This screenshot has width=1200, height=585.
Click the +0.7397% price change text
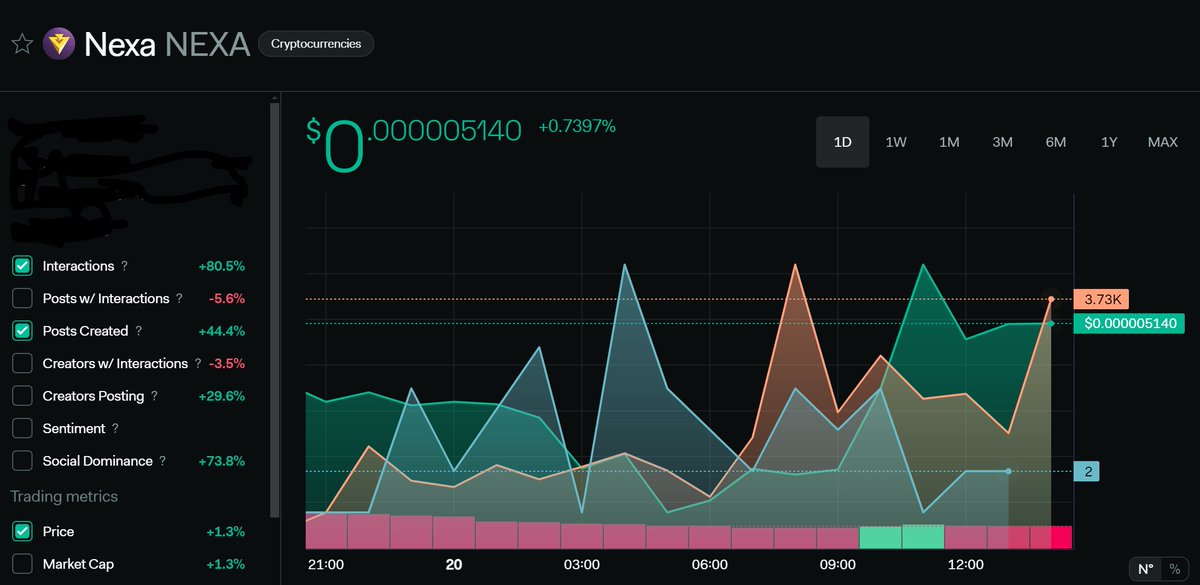tap(577, 126)
